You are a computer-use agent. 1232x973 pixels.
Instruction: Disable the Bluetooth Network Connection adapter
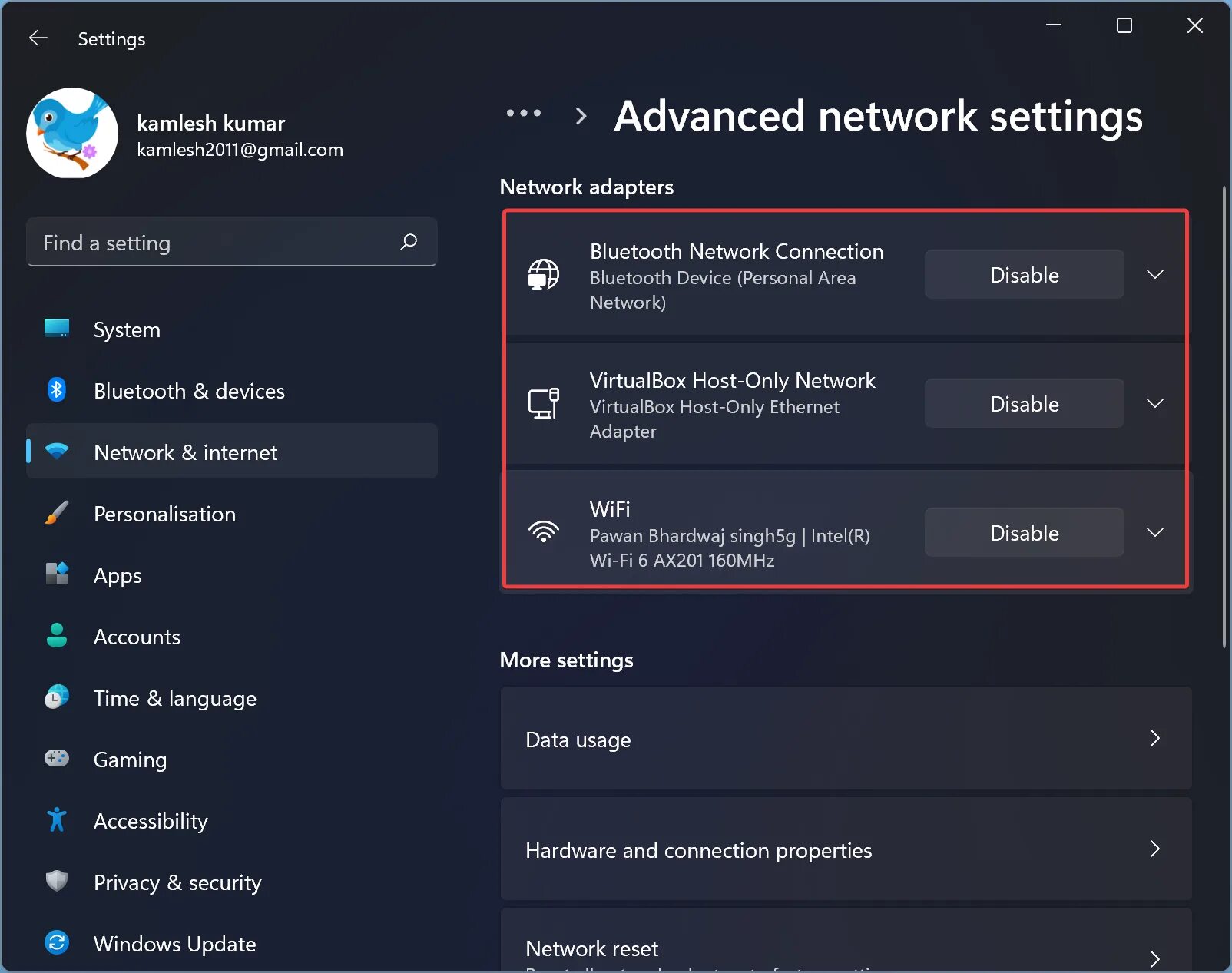[1024, 274]
